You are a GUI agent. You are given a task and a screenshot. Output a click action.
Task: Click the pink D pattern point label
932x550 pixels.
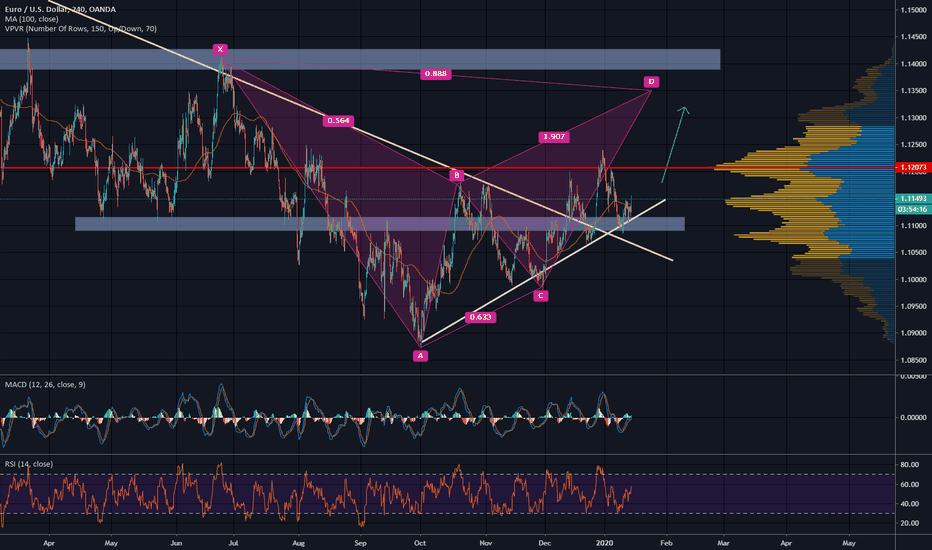pyautogui.click(x=651, y=81)
